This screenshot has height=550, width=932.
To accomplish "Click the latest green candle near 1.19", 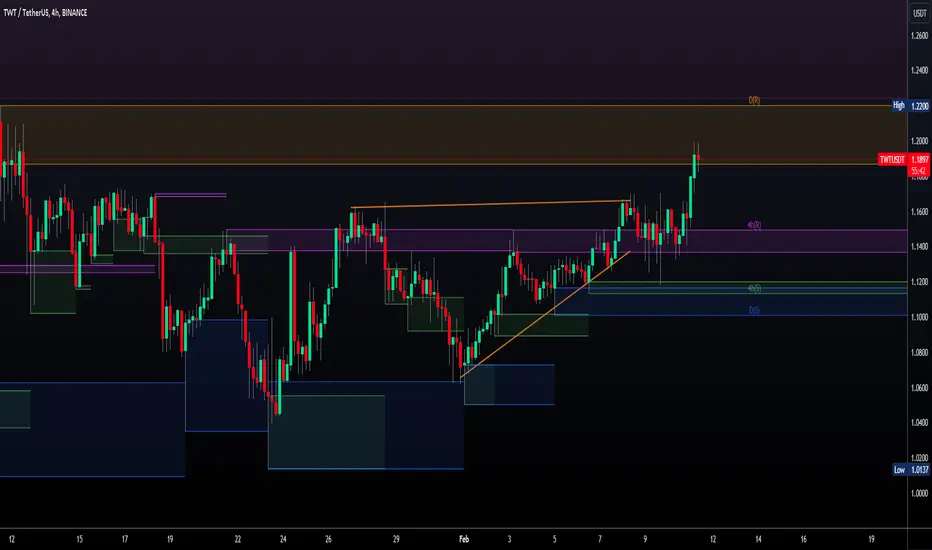I will point(694,165).
